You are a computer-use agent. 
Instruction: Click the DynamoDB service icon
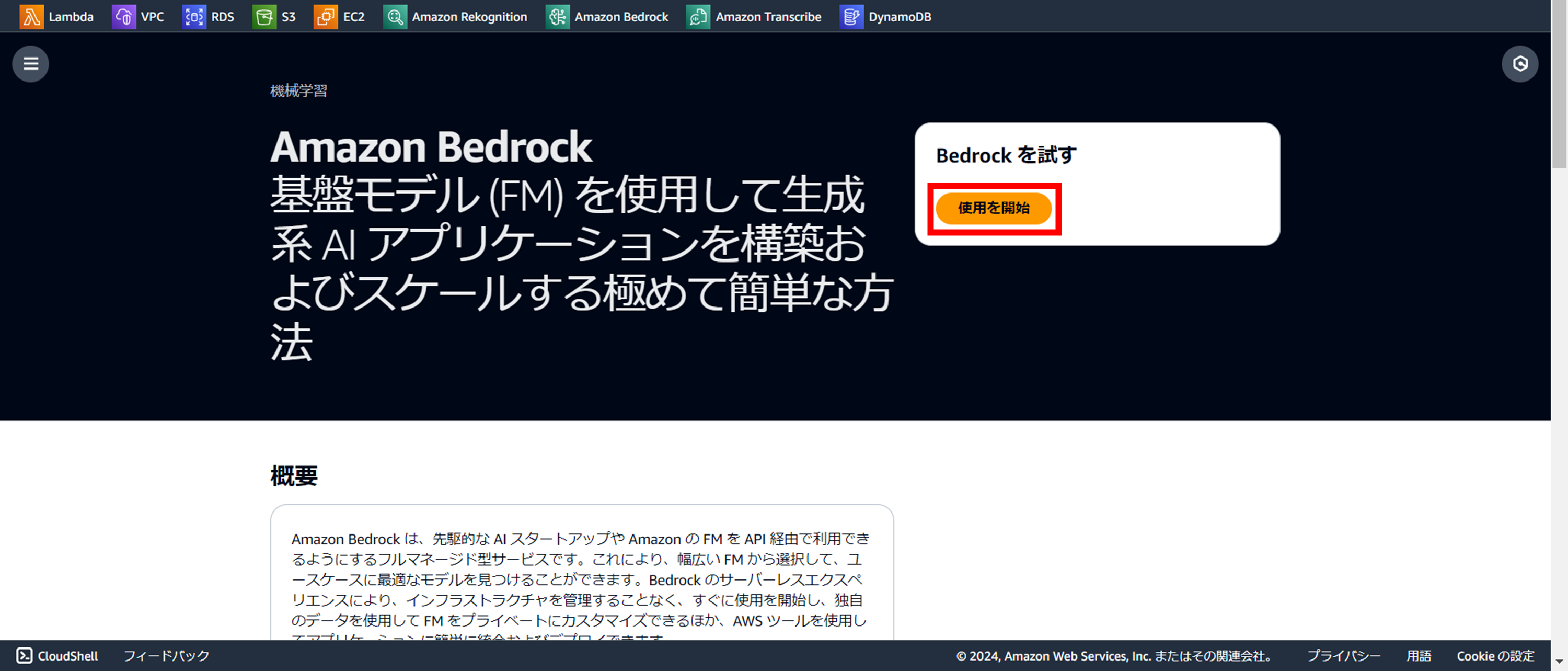[x=851, y=16]
